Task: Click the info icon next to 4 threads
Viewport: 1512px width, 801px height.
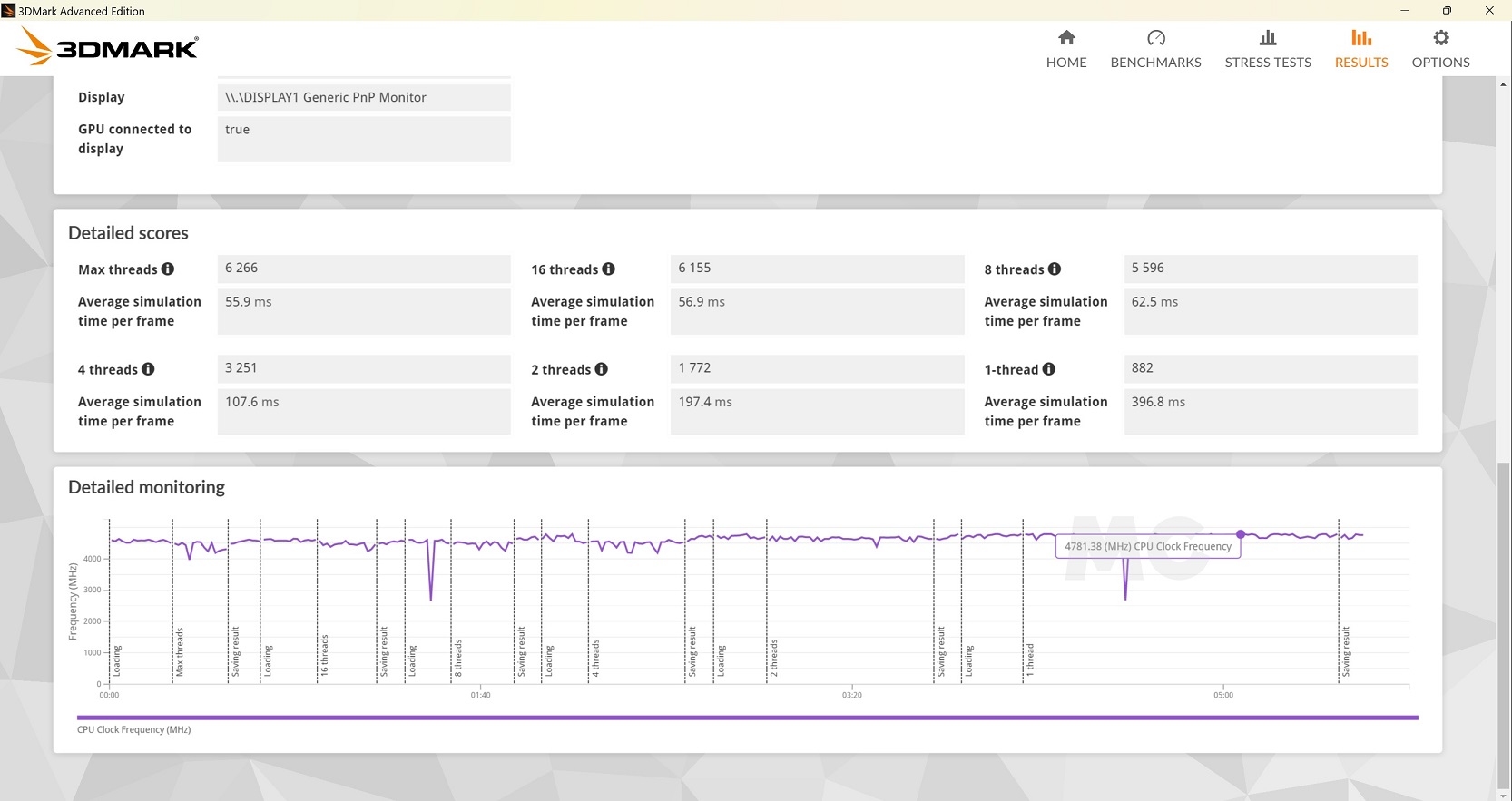Action: click(x=148, y=369)
